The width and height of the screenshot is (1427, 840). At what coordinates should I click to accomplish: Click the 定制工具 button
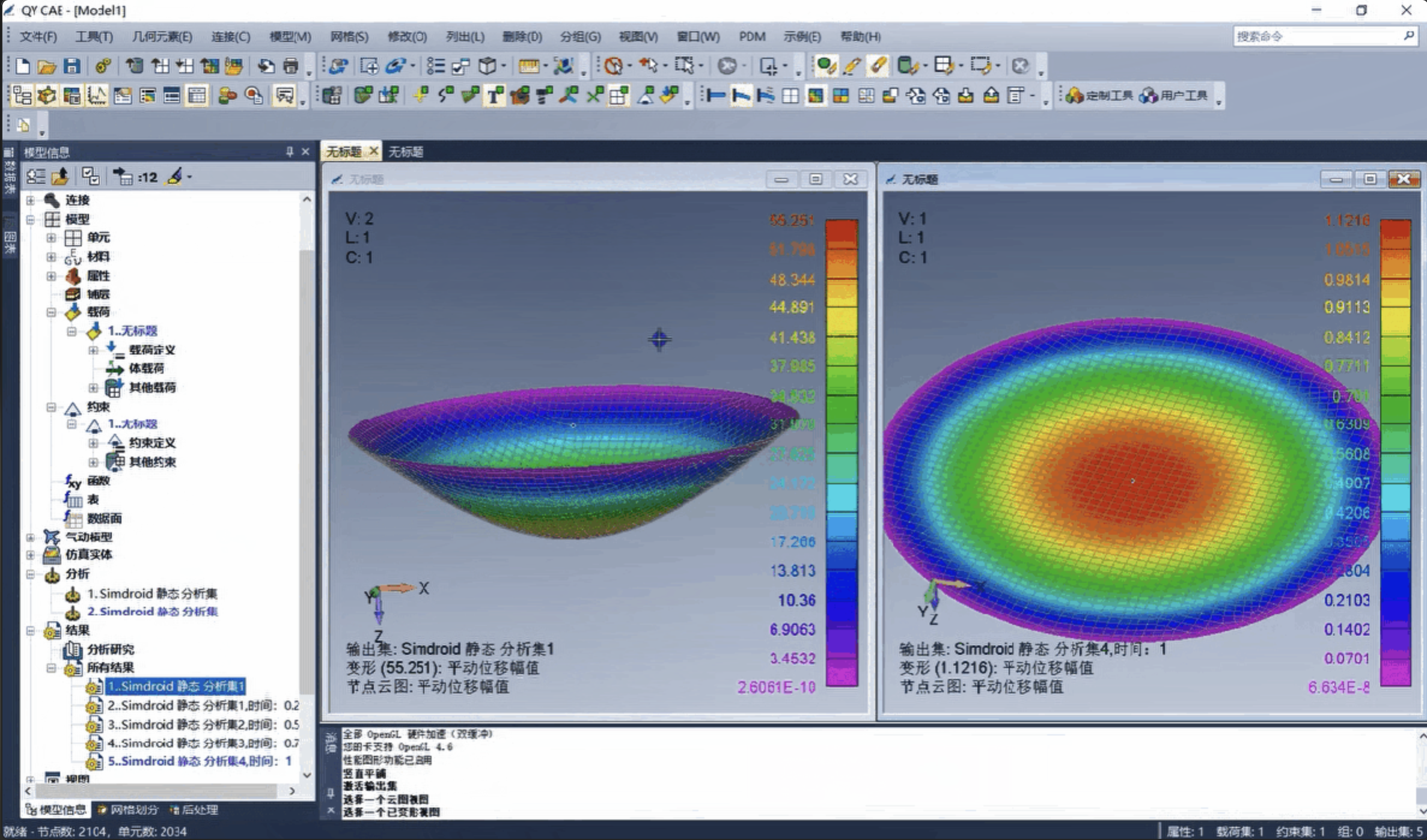(x=1099, y=96)
